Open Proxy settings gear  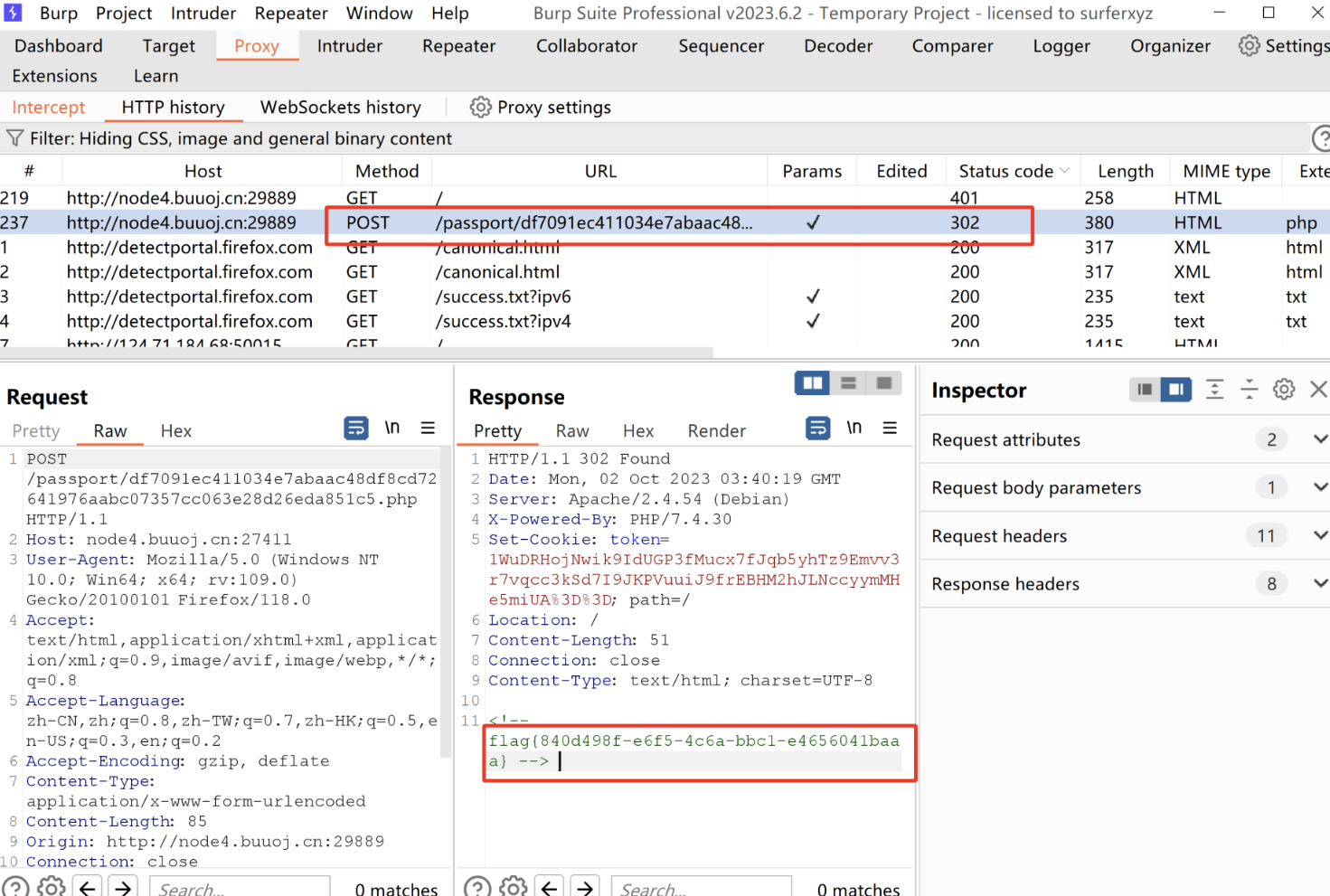tap(480, 107)
